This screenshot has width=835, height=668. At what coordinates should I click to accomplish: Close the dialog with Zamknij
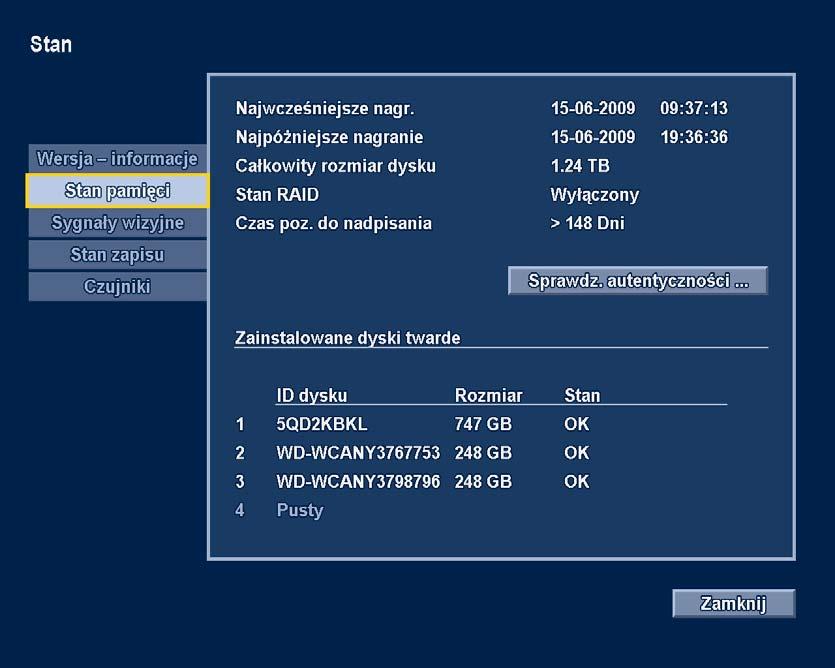[x=733, y=603]
